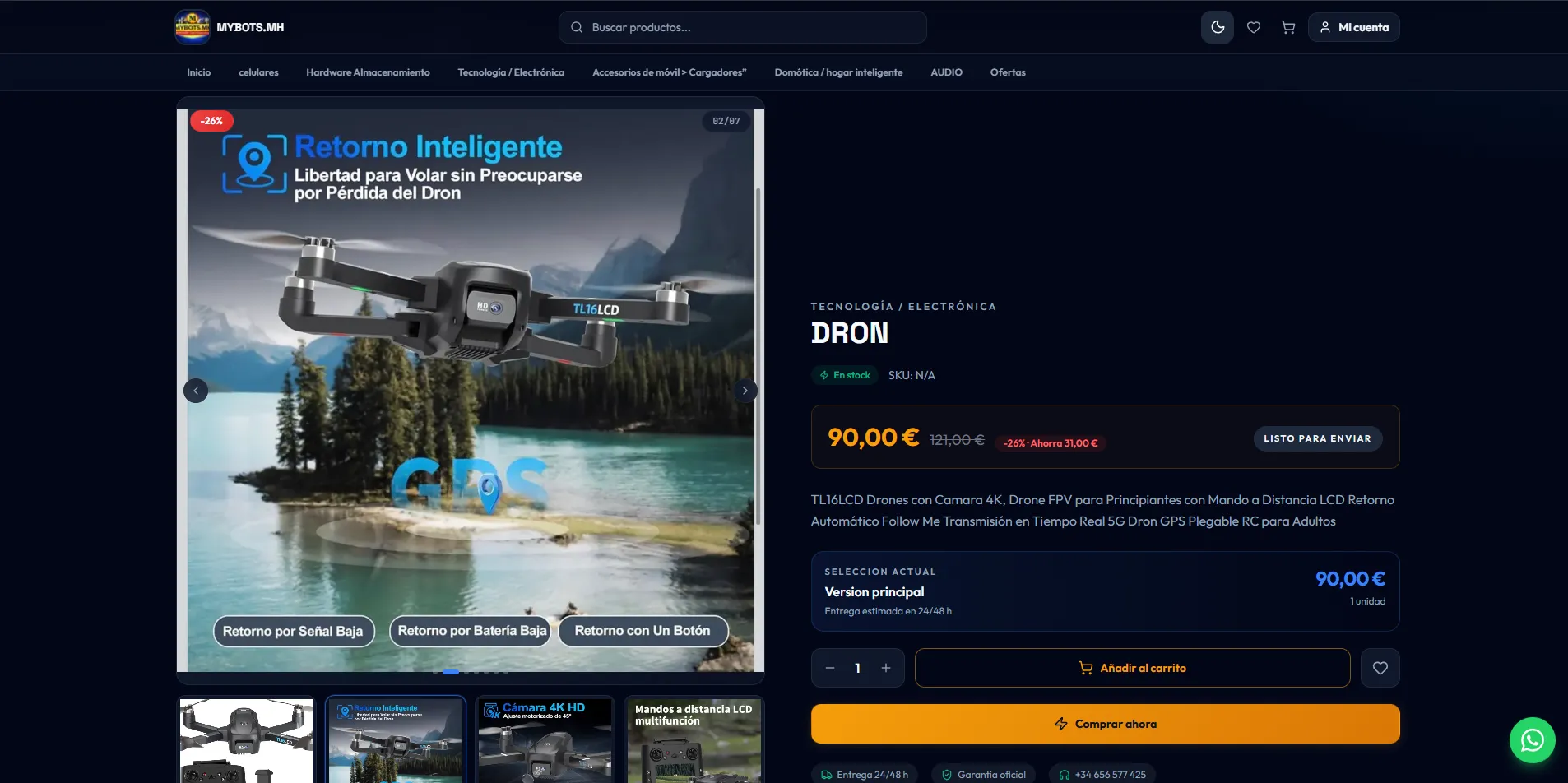Click phone number +34 656 577 425
This screenshot has height=783, width=1568.
click(x=1102, y=775)
